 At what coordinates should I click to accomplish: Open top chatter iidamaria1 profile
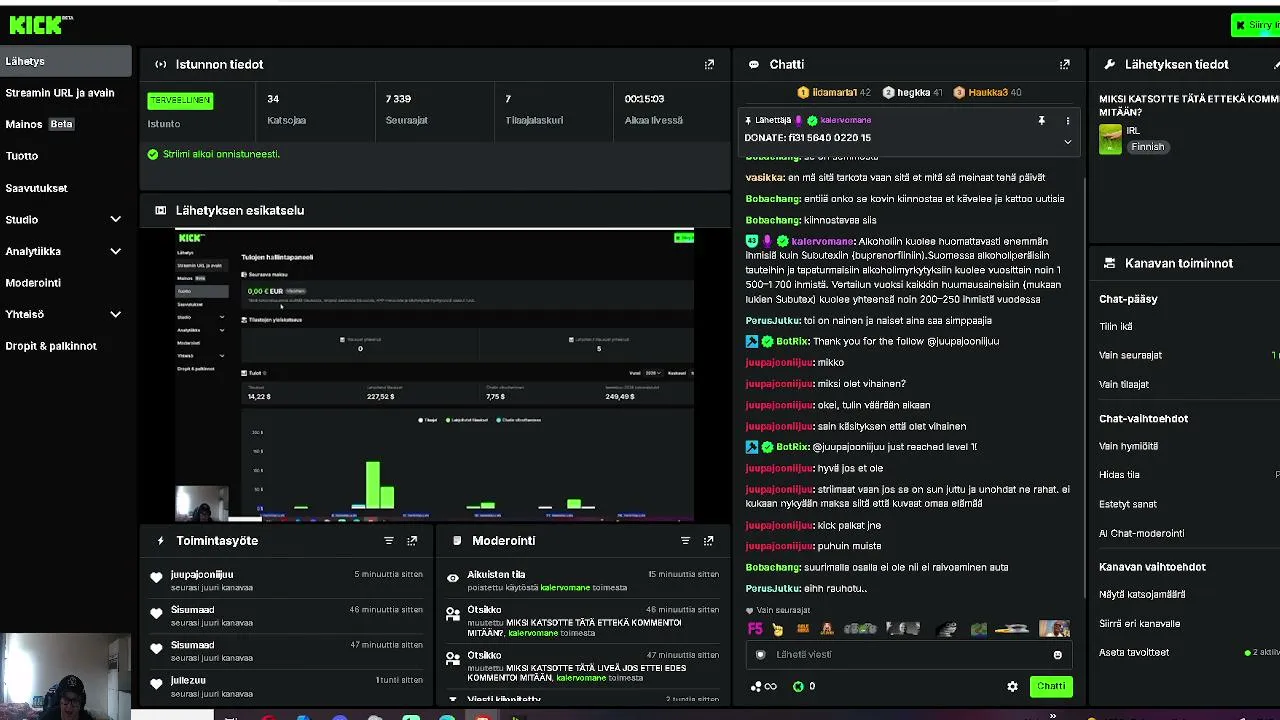click(x=834, y=92)
